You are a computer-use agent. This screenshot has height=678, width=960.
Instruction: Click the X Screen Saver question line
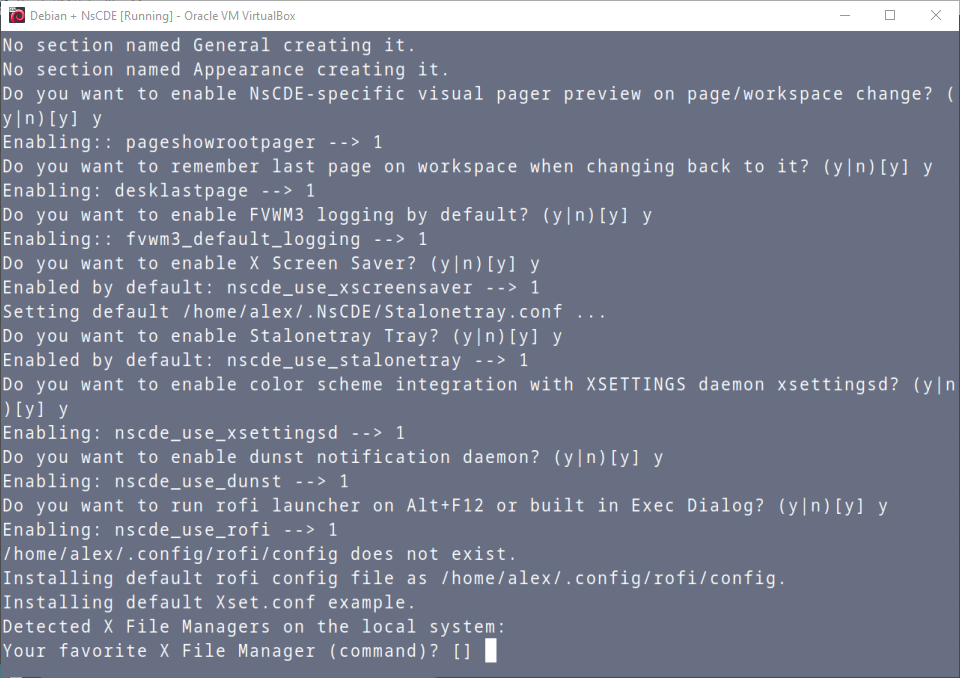click(x=270, y=264)
